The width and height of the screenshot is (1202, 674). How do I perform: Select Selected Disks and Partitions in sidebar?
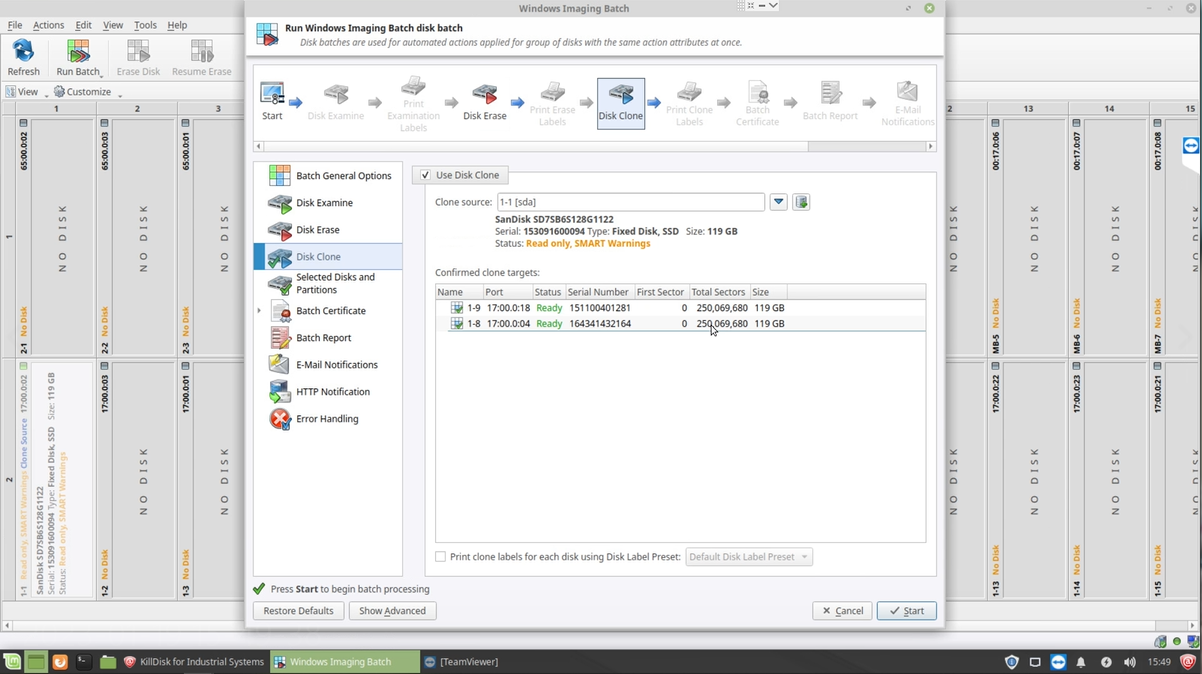[x=329, y=284]
